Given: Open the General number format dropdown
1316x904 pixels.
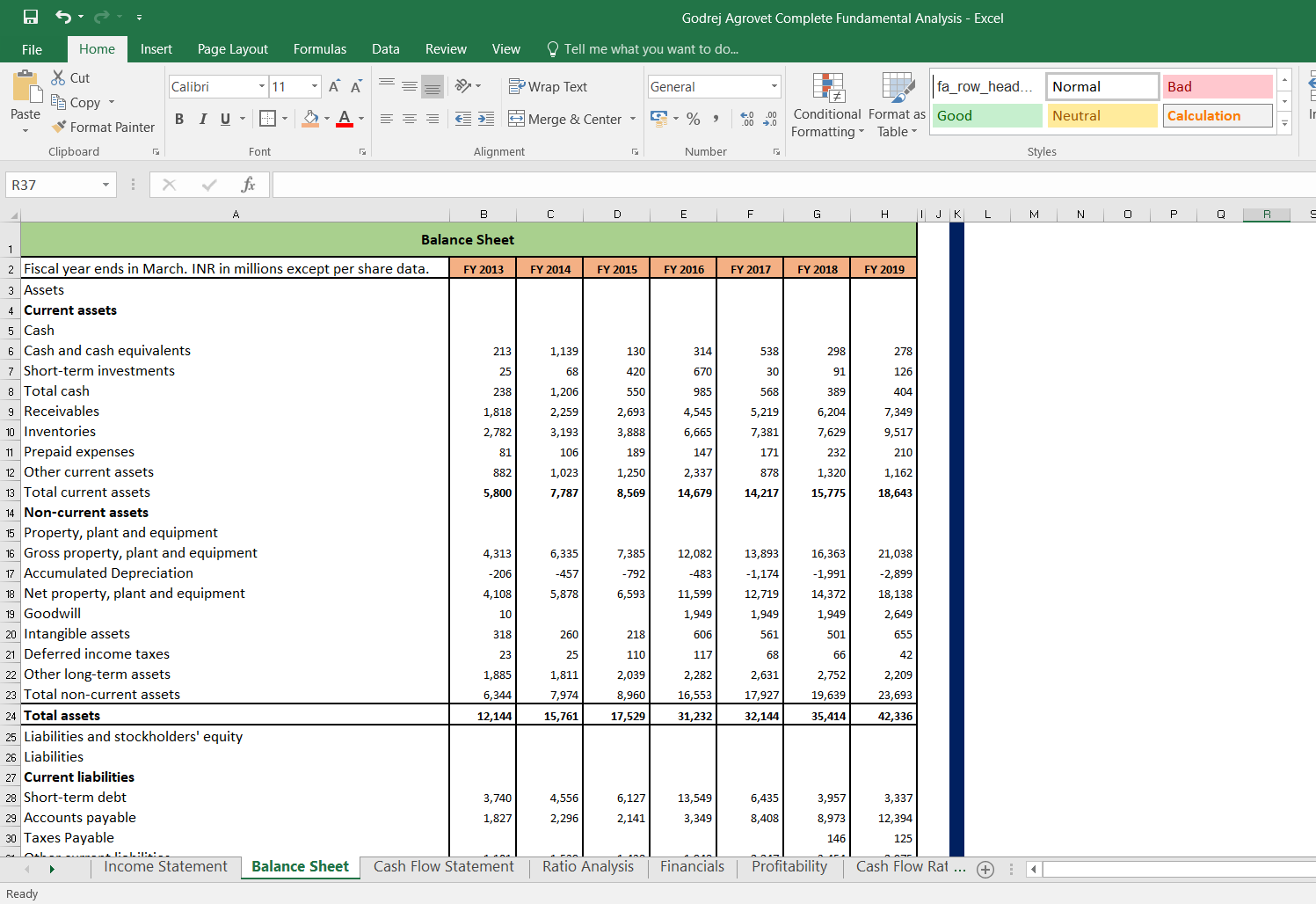Looking at the screenshot, I should point(774,86).
